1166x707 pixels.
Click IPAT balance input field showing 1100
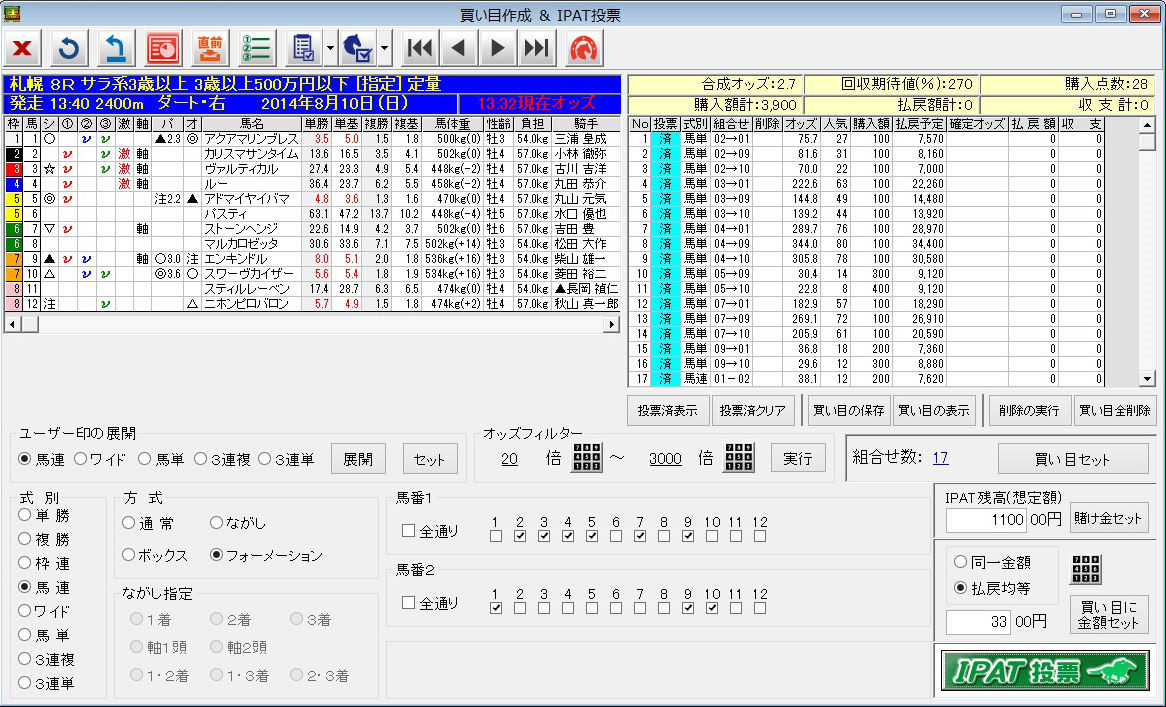pos(986,519)
